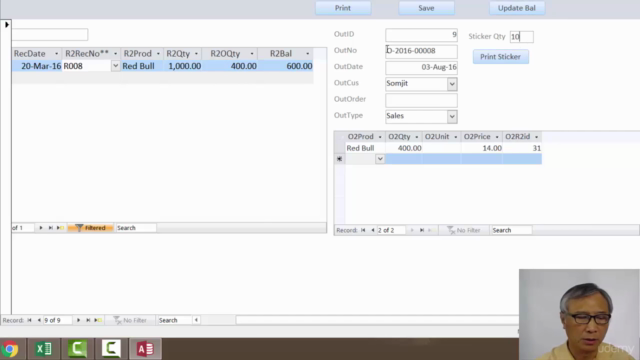
Task: Add new record in R2 subform navigation
Action: [60, 228]
